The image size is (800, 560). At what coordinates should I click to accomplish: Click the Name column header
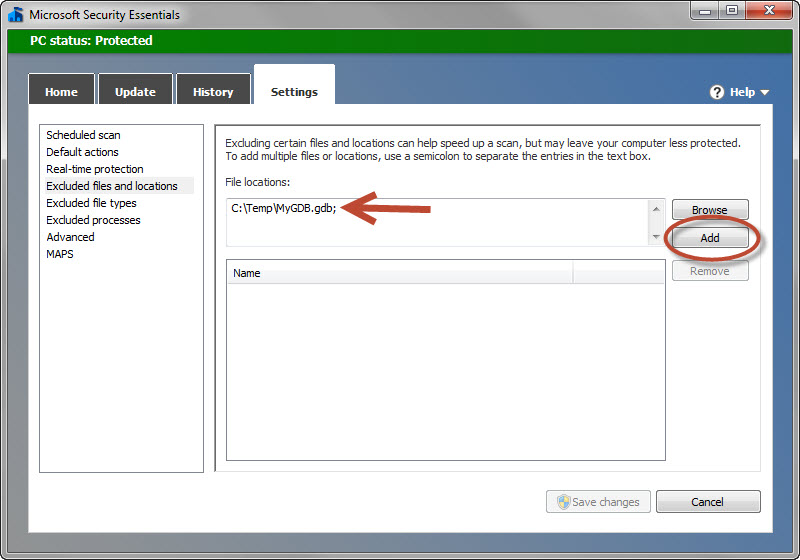pyautogui.click(x=400, y=273)
